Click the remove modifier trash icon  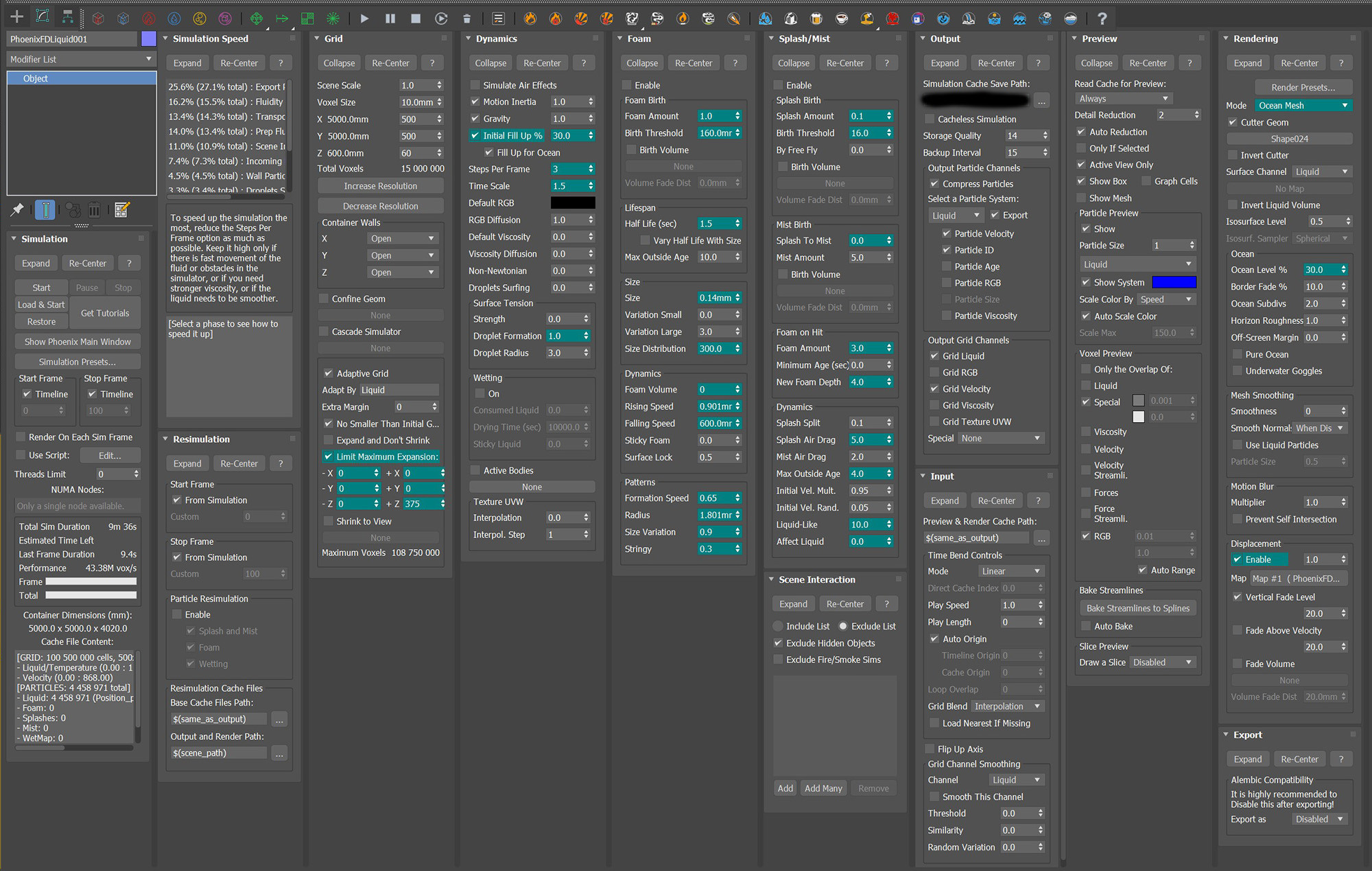tap(95, 209)
